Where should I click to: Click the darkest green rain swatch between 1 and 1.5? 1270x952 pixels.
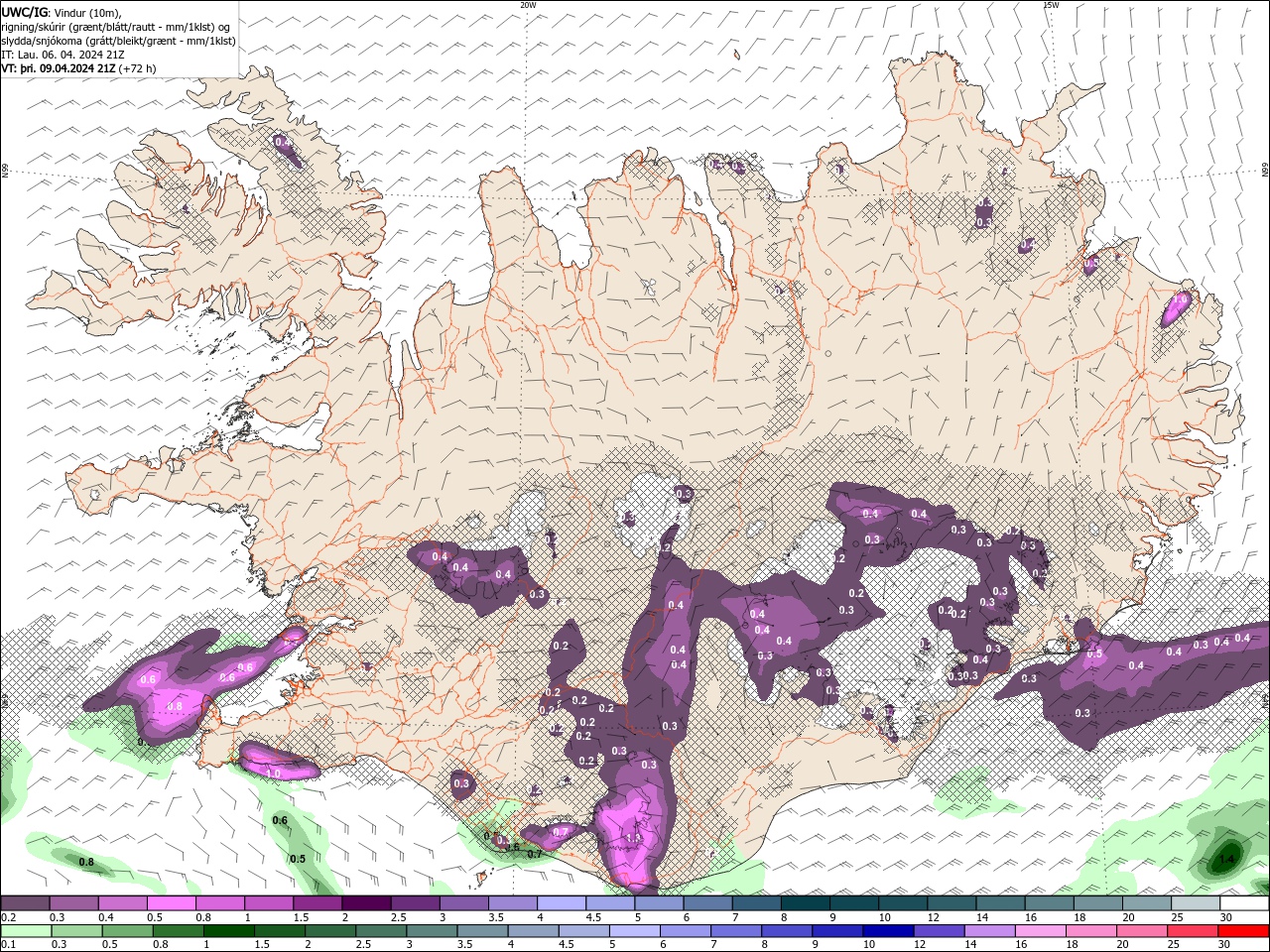(228, 931)
